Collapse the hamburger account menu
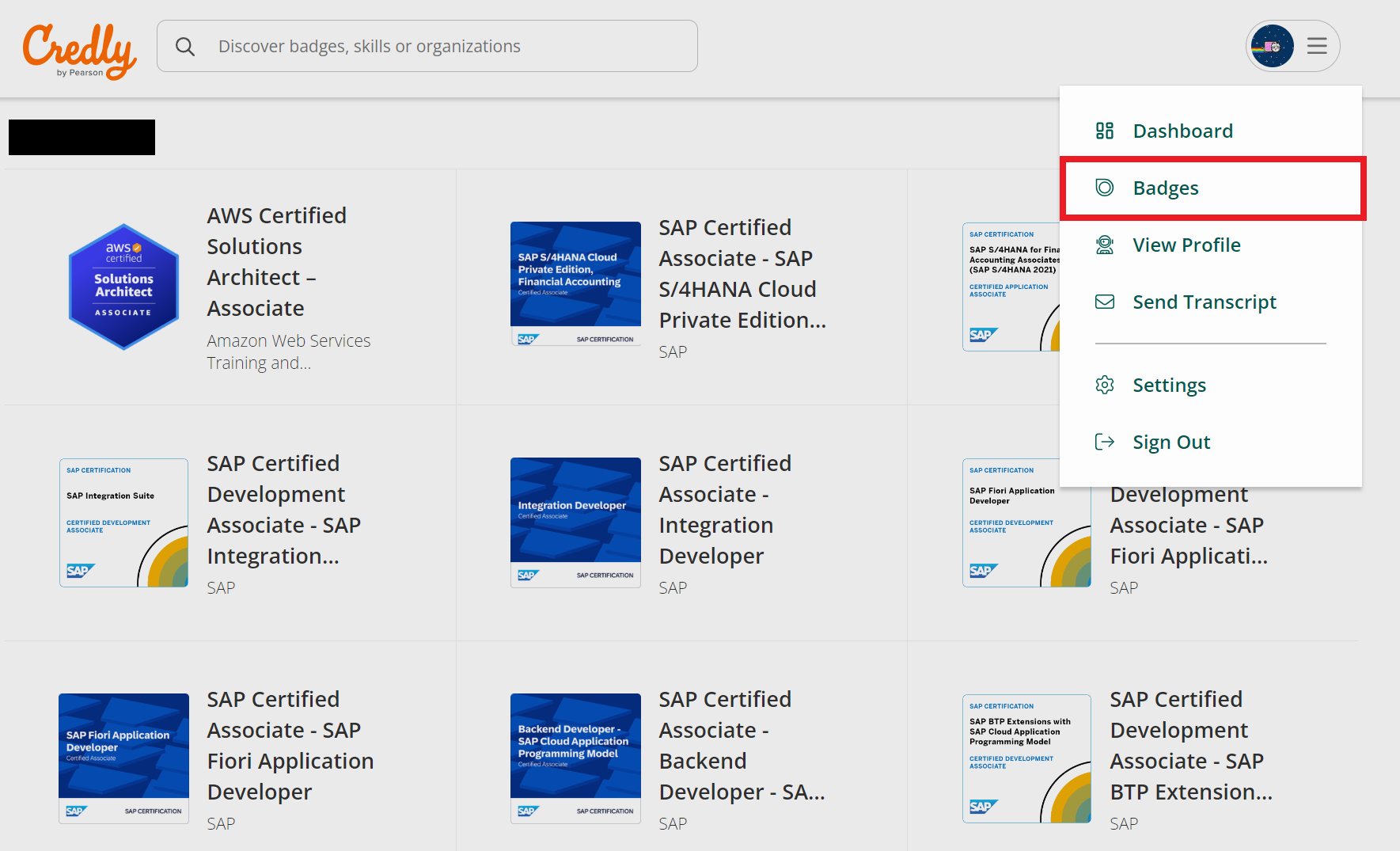This screenshot has height=851, width=1400. click(1317, 46)
